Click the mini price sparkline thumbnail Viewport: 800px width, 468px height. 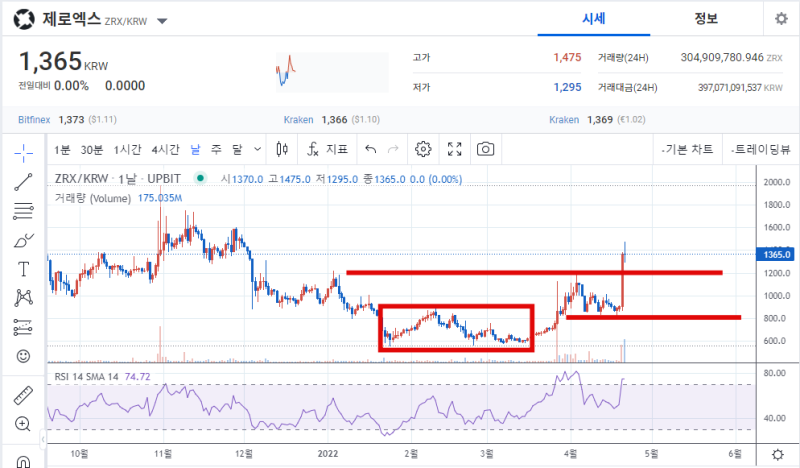[332, 72]
